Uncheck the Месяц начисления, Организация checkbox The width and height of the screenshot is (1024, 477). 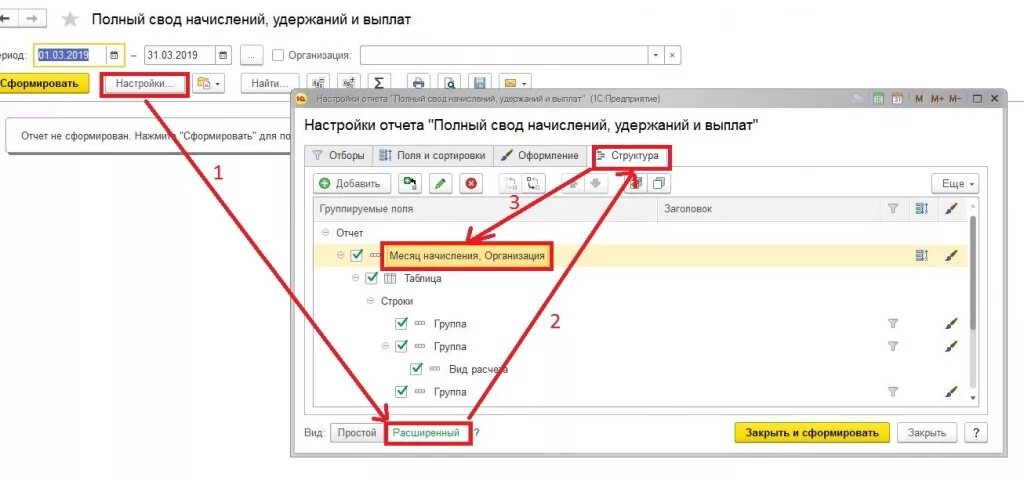point(357,255)
